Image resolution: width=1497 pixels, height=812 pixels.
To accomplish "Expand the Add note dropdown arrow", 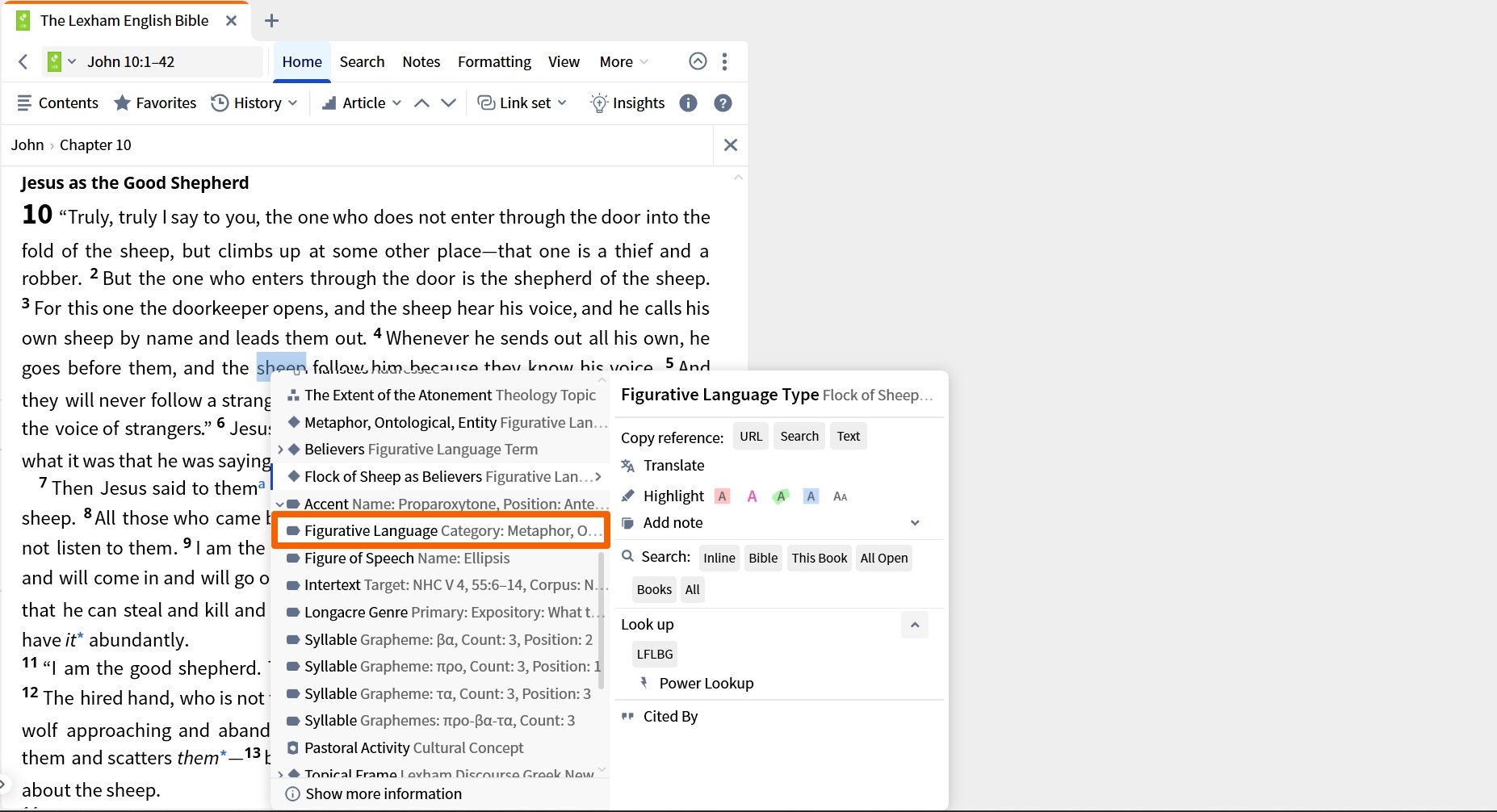I will click(915, 522).
